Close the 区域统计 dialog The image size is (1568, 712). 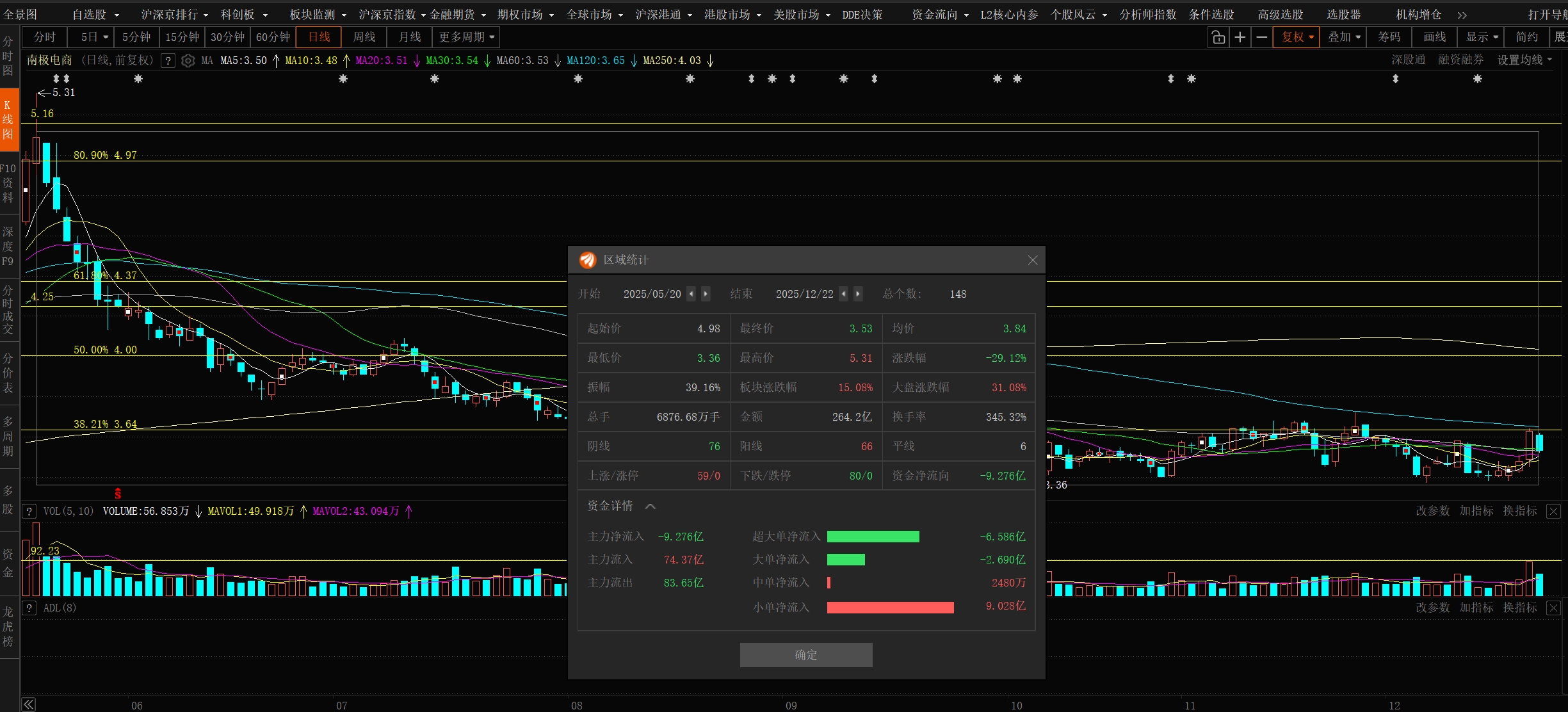pos(1032,260)
